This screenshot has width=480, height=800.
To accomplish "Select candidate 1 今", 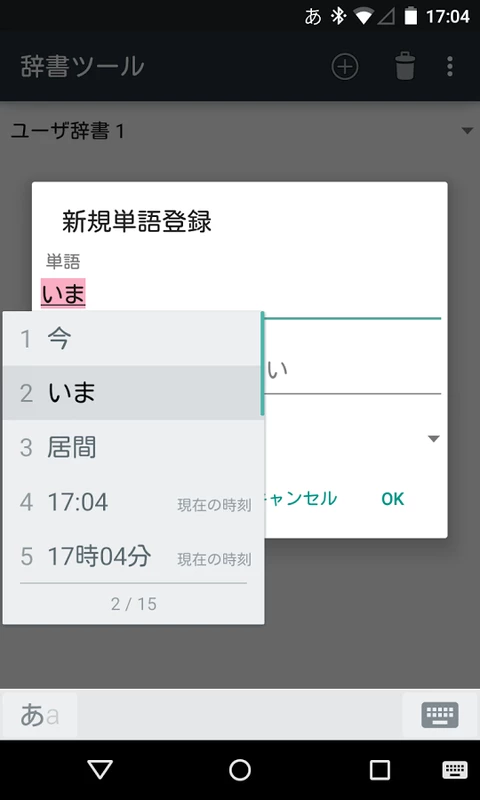I will point(133,338).
